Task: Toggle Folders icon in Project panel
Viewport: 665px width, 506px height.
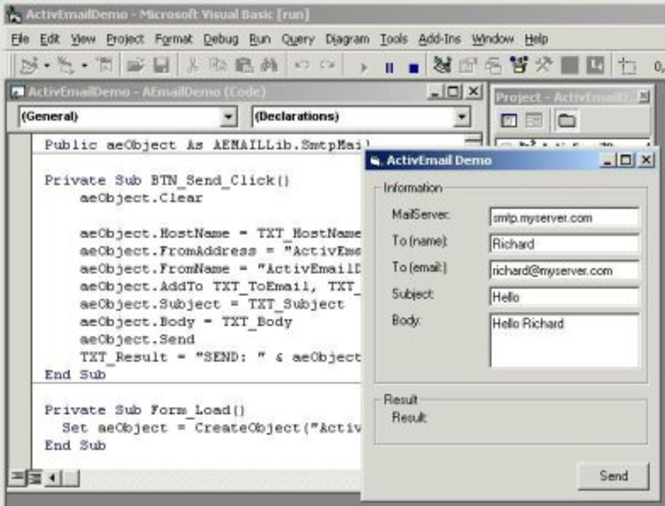Action: pos(567,120)
